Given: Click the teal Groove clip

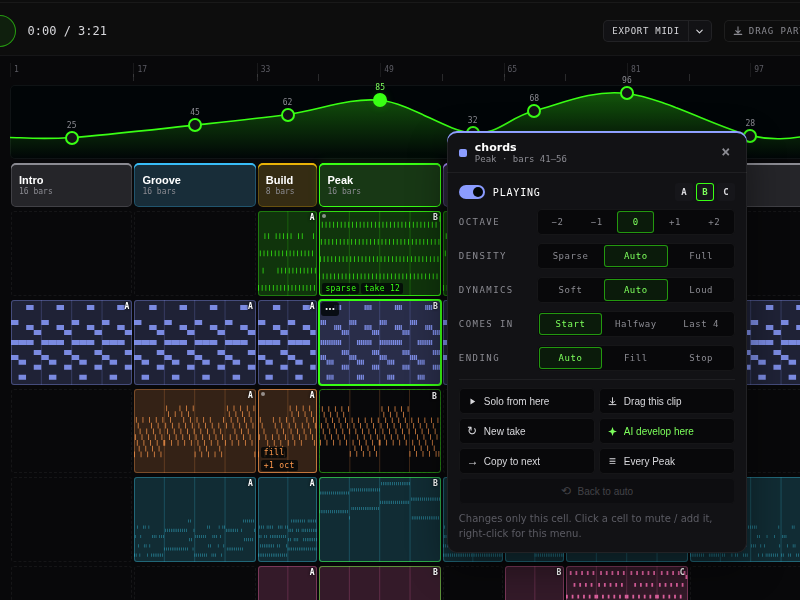Looking at the screenshot, I should tap(195, 519).
